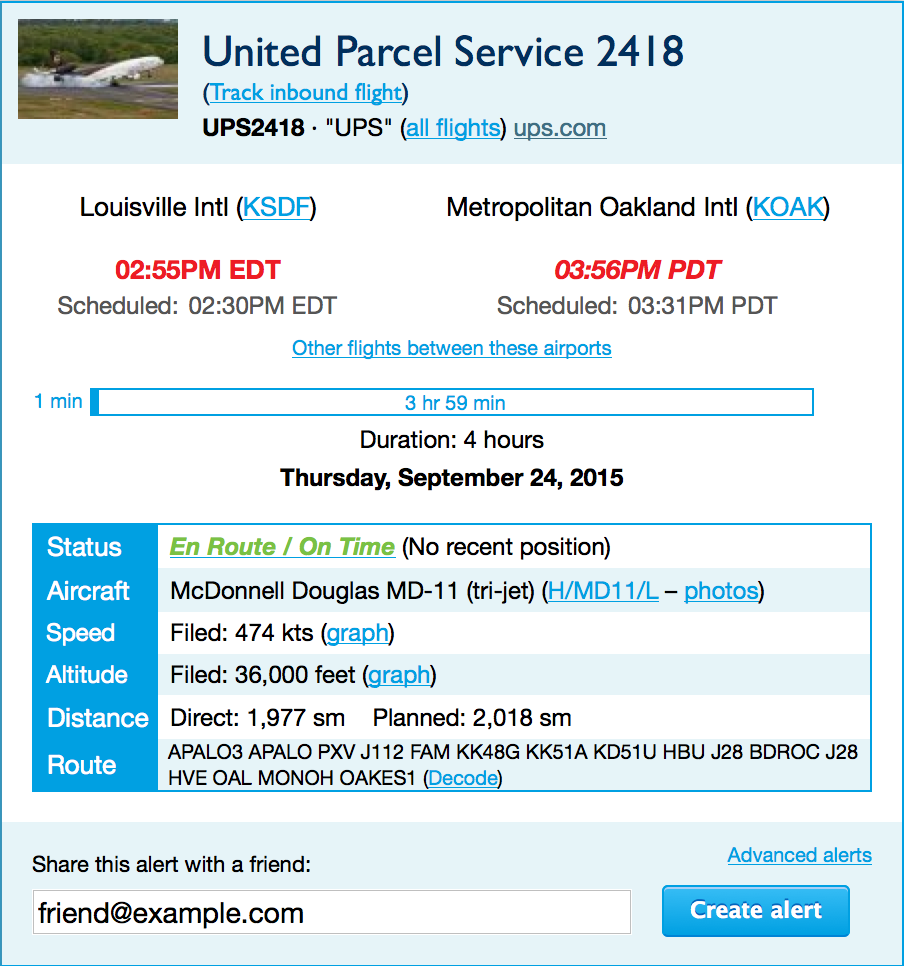Open the all flights link
904x966 pixels.
[x=453, y=128]
